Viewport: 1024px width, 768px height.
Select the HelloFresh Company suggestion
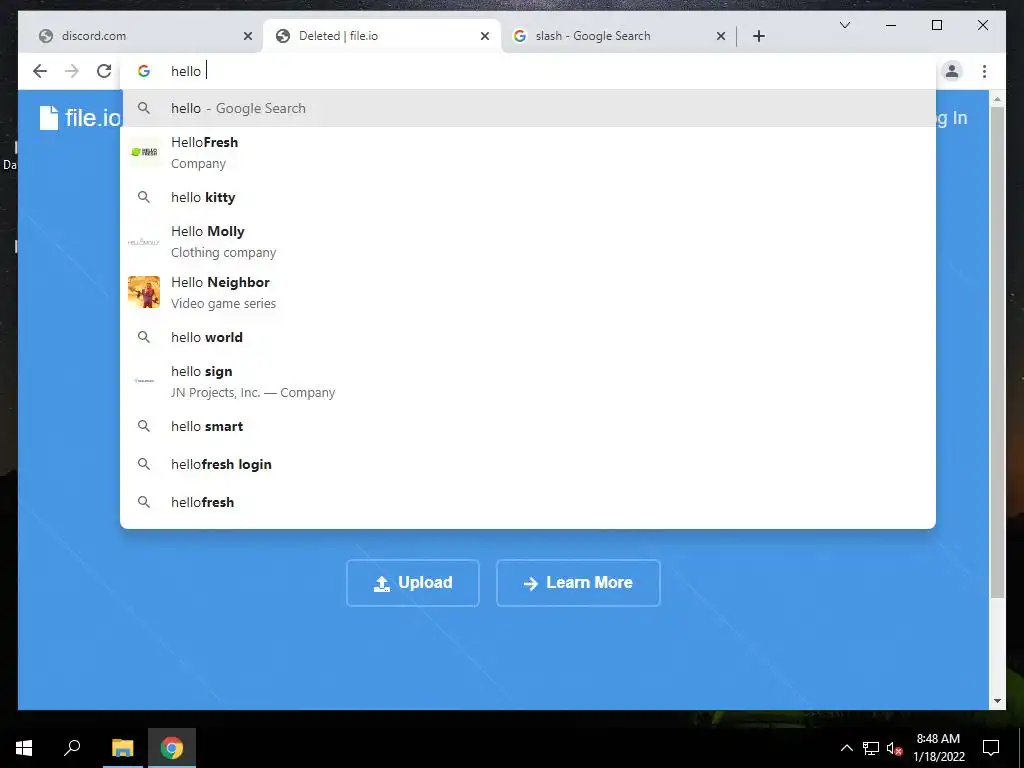coord(528,152)
